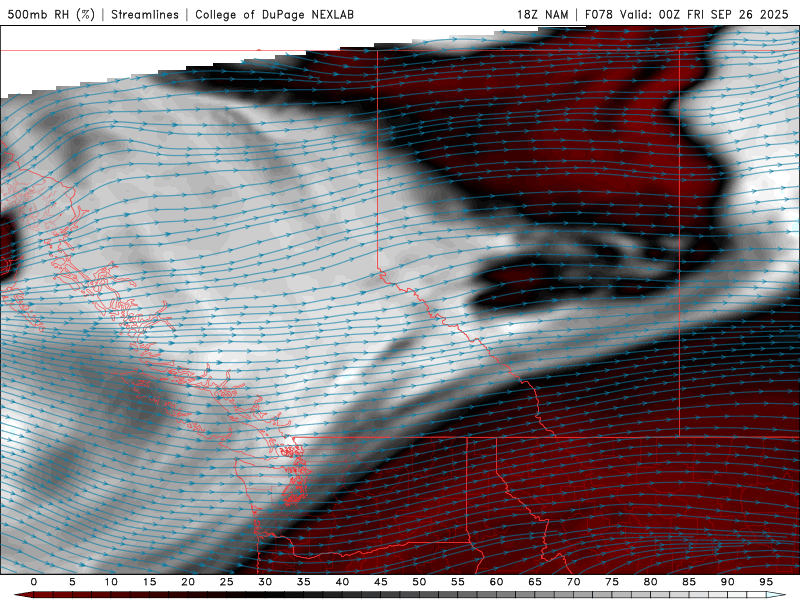Image resolution: width=800 pixels, height=600 pixels.
Task: Click the colorbar label "70"
Action: coord(573,582)
